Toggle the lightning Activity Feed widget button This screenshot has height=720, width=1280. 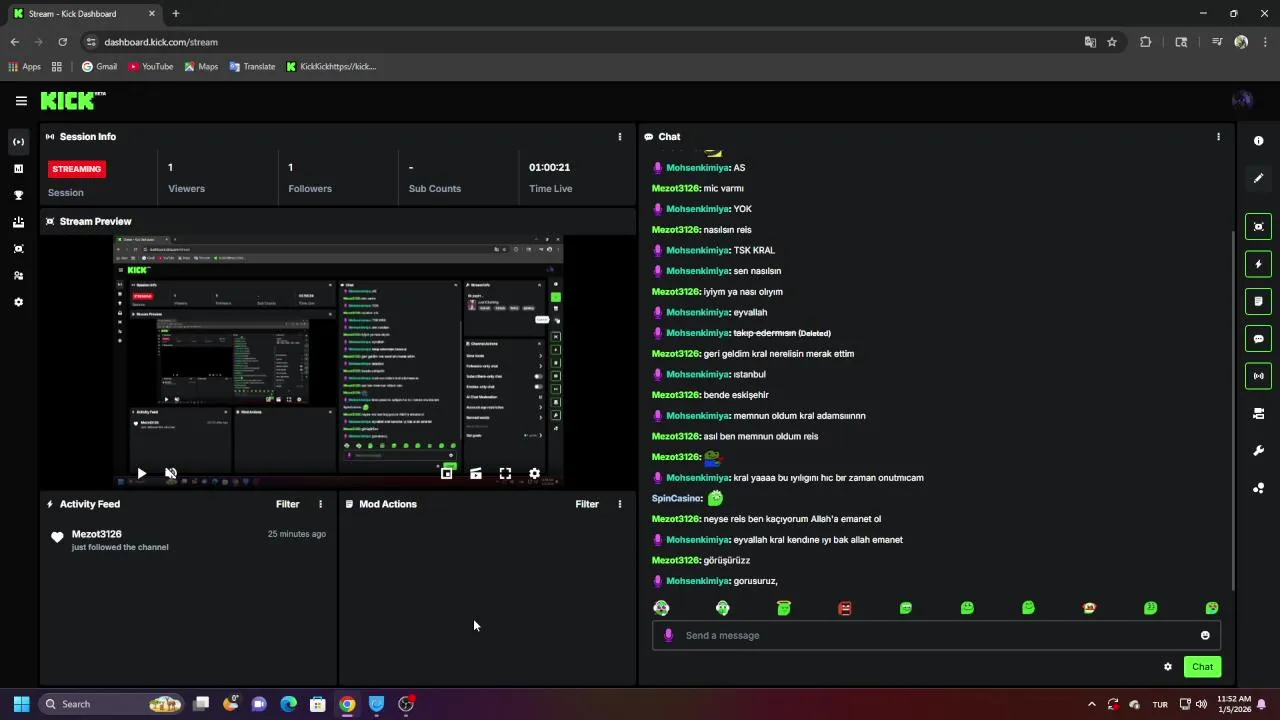point(1258,264)
